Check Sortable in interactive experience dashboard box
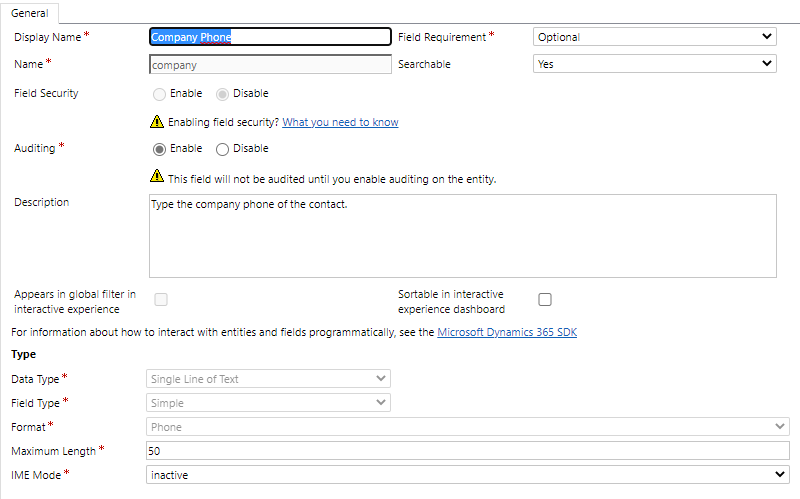Viewport: 800px width, 499px height. pyautogui.click(x=545, y=299)
